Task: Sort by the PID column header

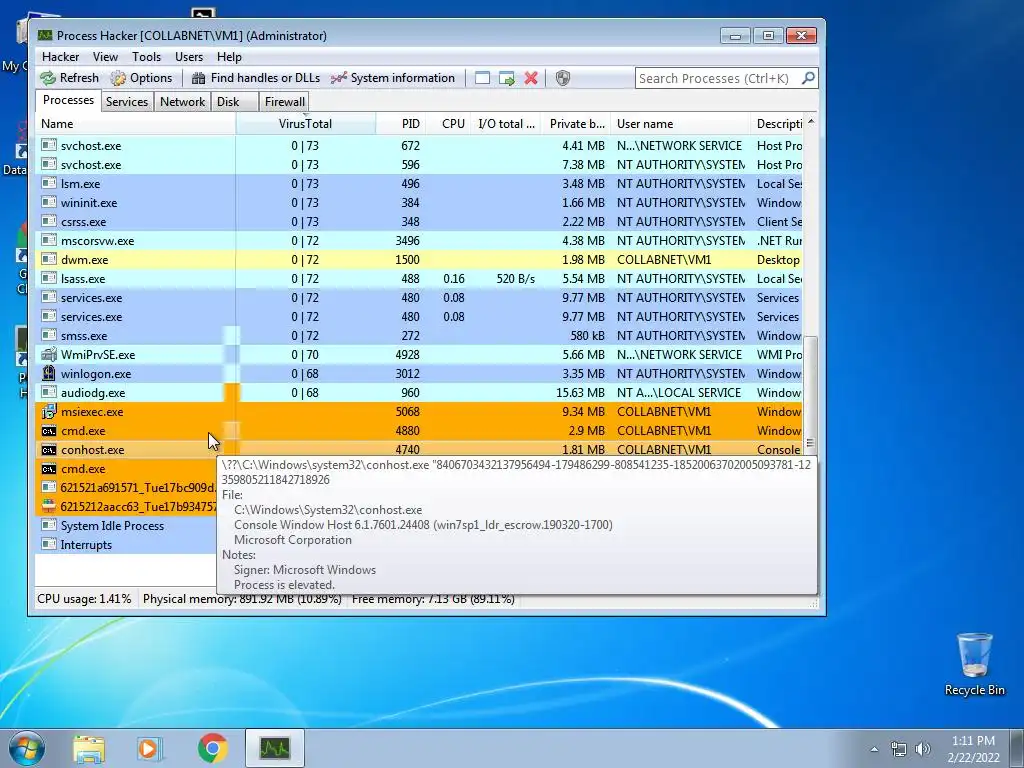Action: coord(400,124)
